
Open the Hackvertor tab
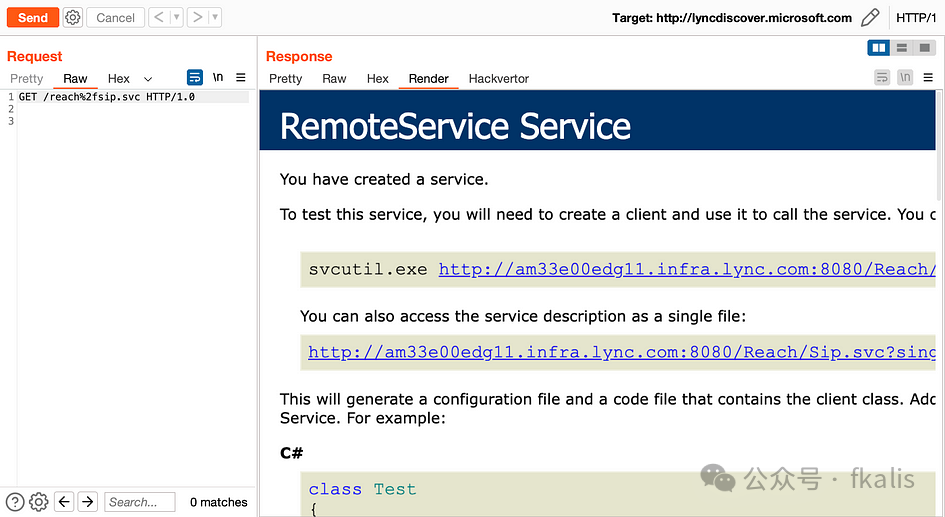click(x=499, y=78)
